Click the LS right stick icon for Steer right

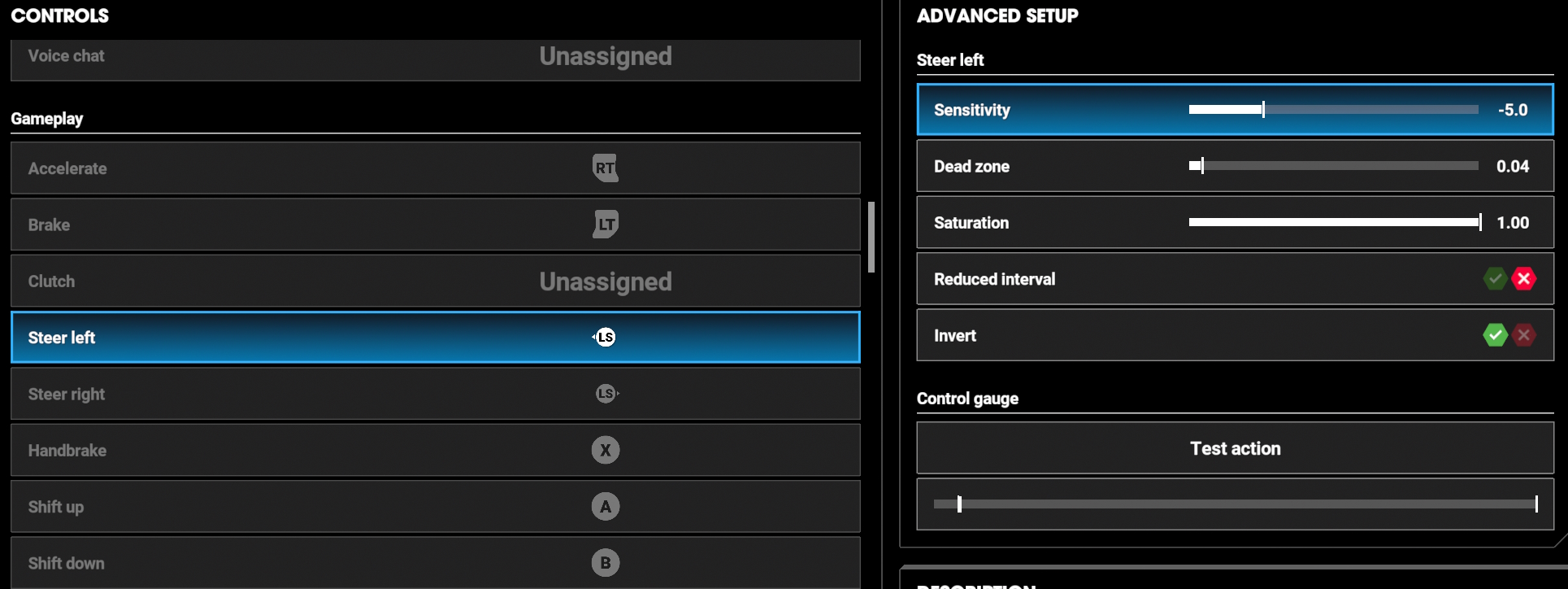pos(607,394)
